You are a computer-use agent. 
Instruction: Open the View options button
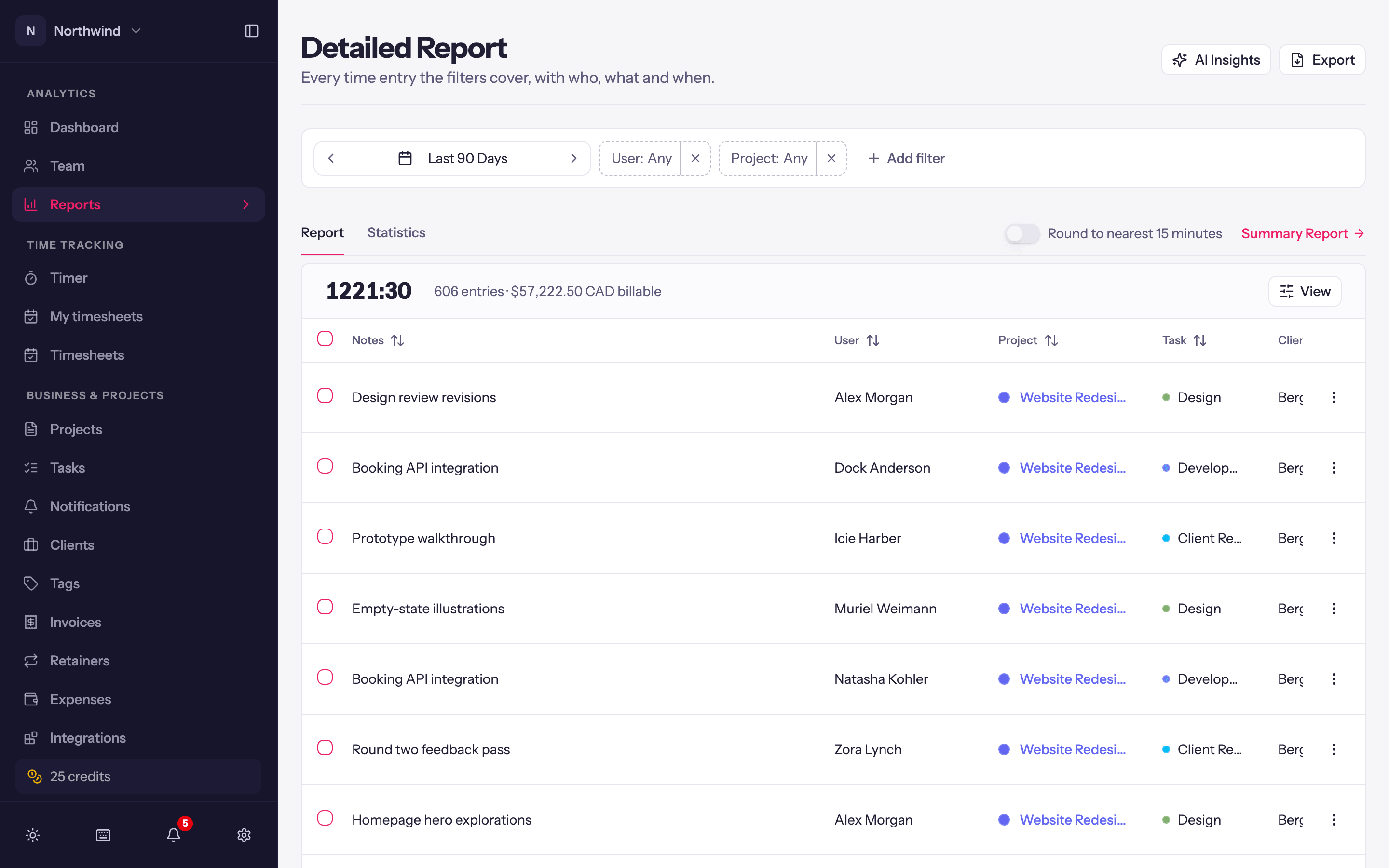click(x=1305, y=291)
